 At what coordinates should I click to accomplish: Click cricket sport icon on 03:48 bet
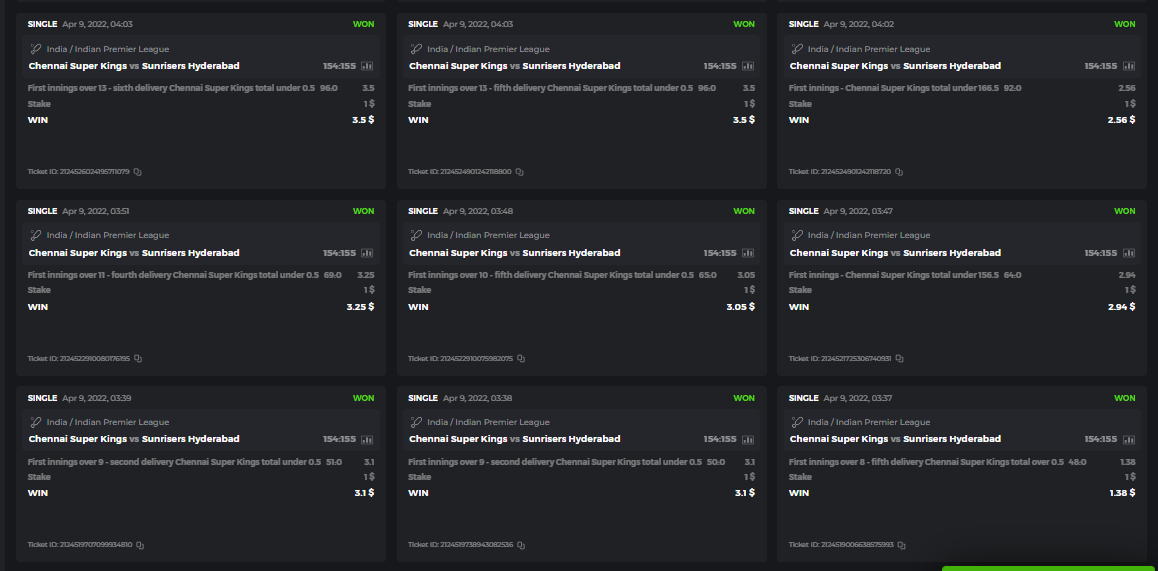point(416,235)
